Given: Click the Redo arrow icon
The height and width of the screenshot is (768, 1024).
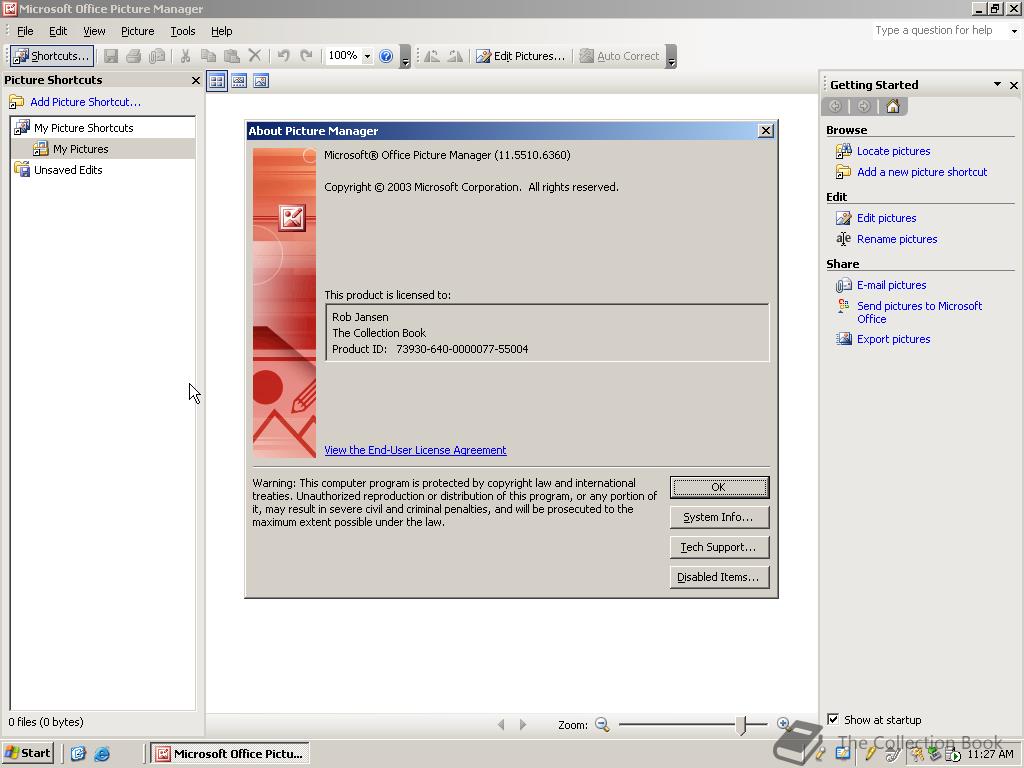Looking at the screenshot, I should point(306,56).
